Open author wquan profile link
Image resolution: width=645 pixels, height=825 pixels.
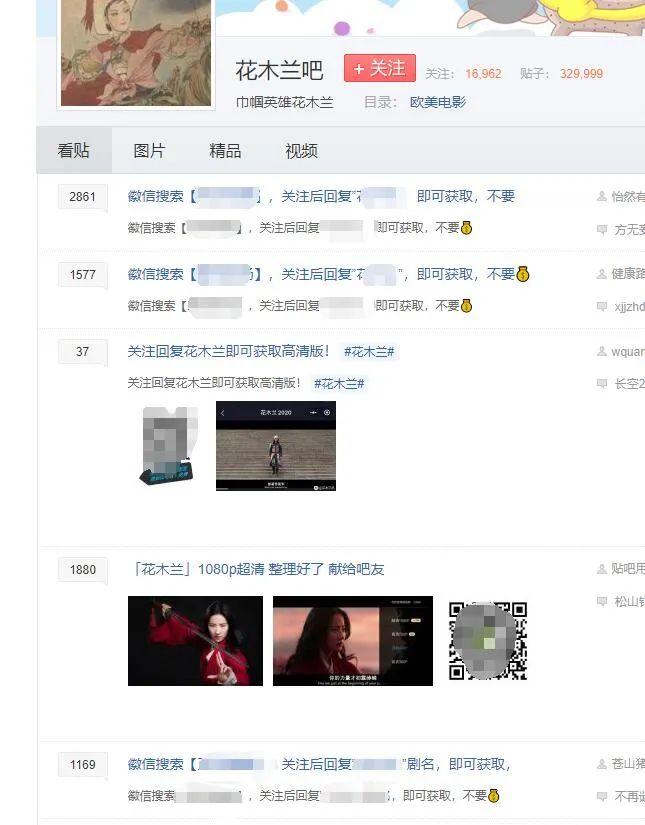coord(628,351)
